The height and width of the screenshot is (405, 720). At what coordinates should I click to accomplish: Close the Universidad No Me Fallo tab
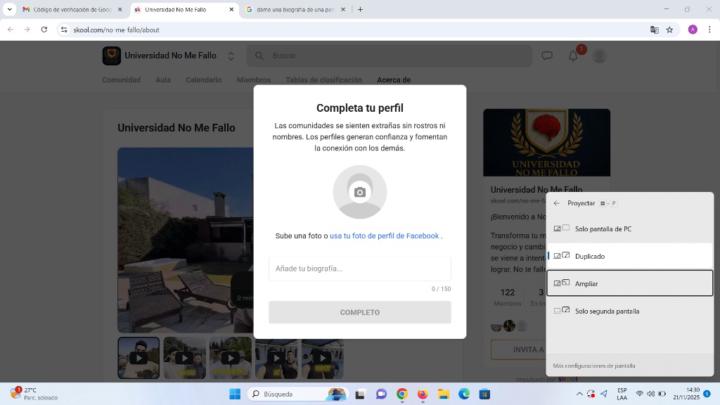231,9
